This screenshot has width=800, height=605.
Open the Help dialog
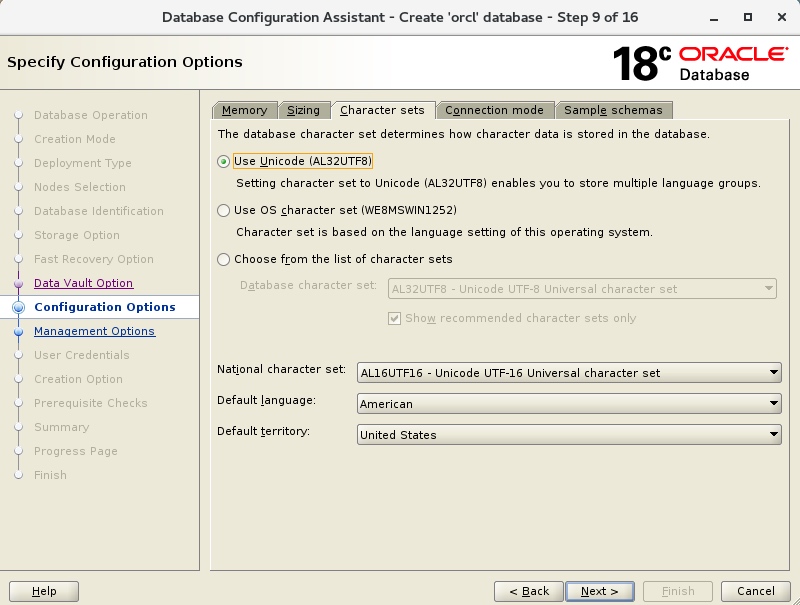(x=43, y=591)
